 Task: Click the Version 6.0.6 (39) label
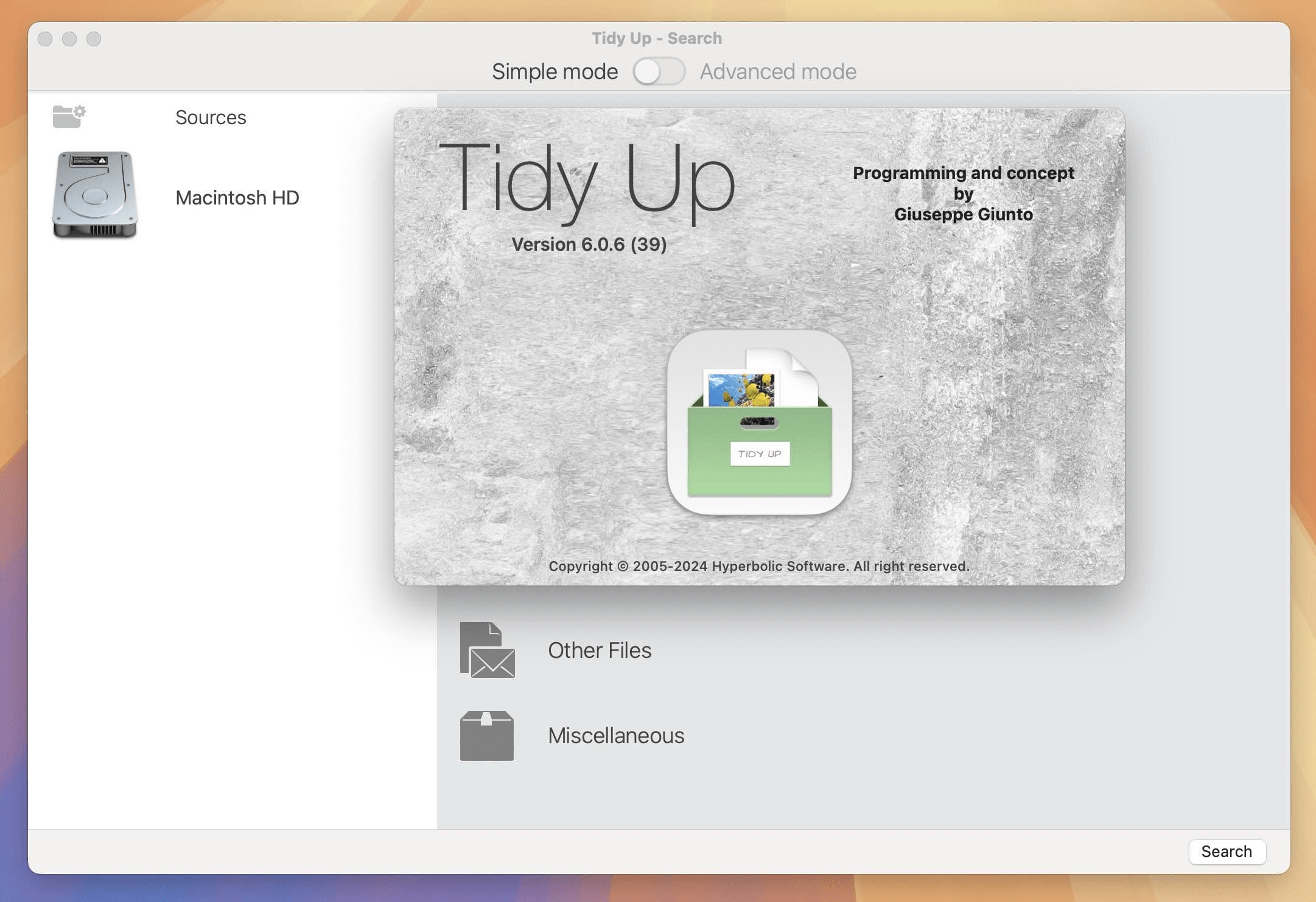(588, 244)
